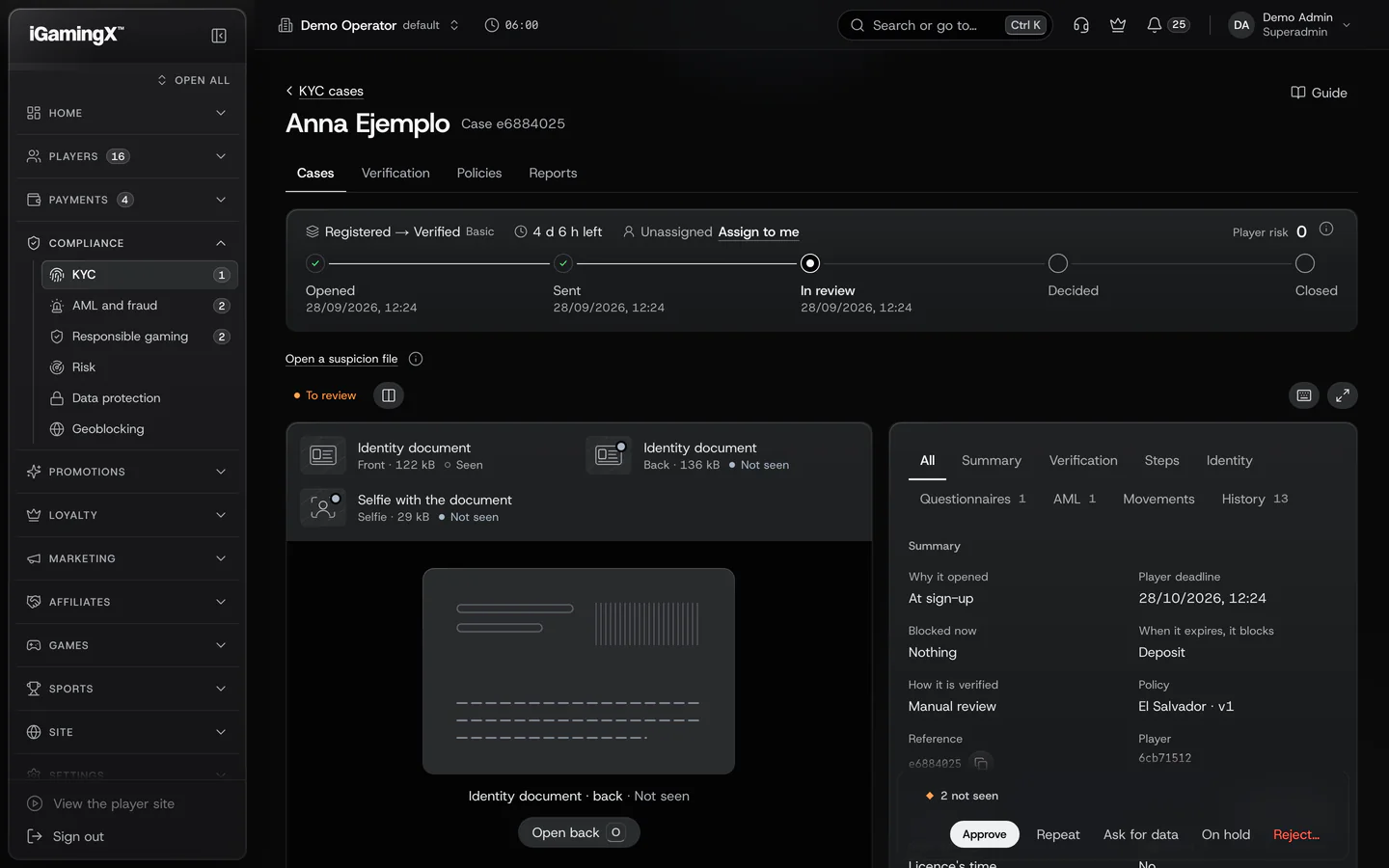Open the Steps panel tab
This screenshot has width=1389, height=868.
pyautogui.click(x=1161, y=460)
